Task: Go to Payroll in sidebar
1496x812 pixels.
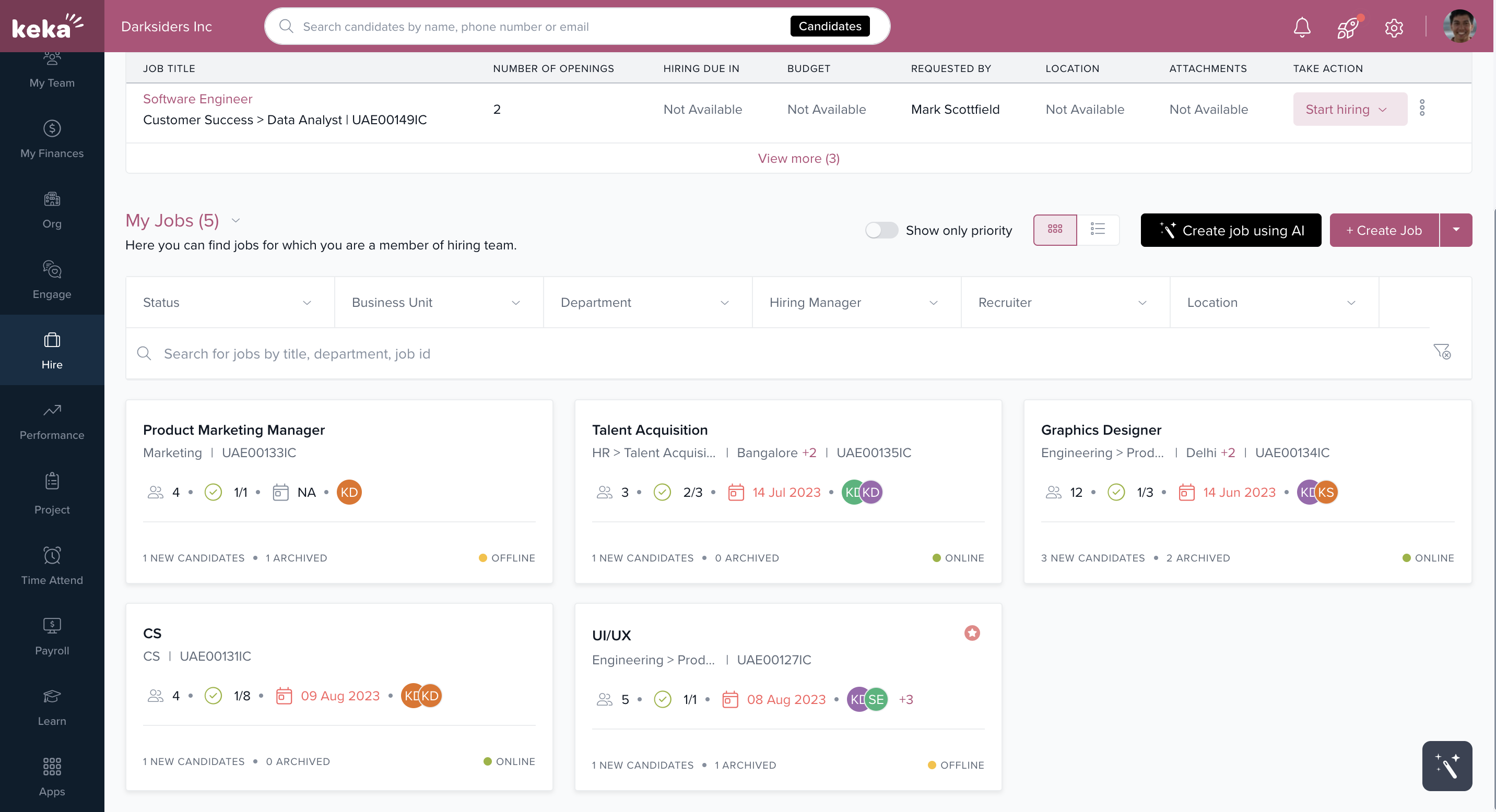Action: coord(52,636)
